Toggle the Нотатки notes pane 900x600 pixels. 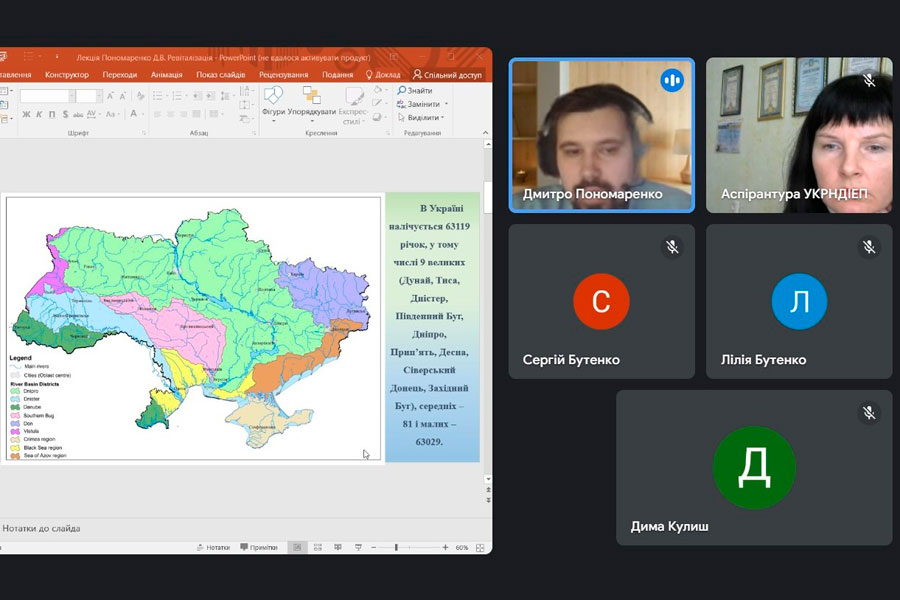pos(213,548)
